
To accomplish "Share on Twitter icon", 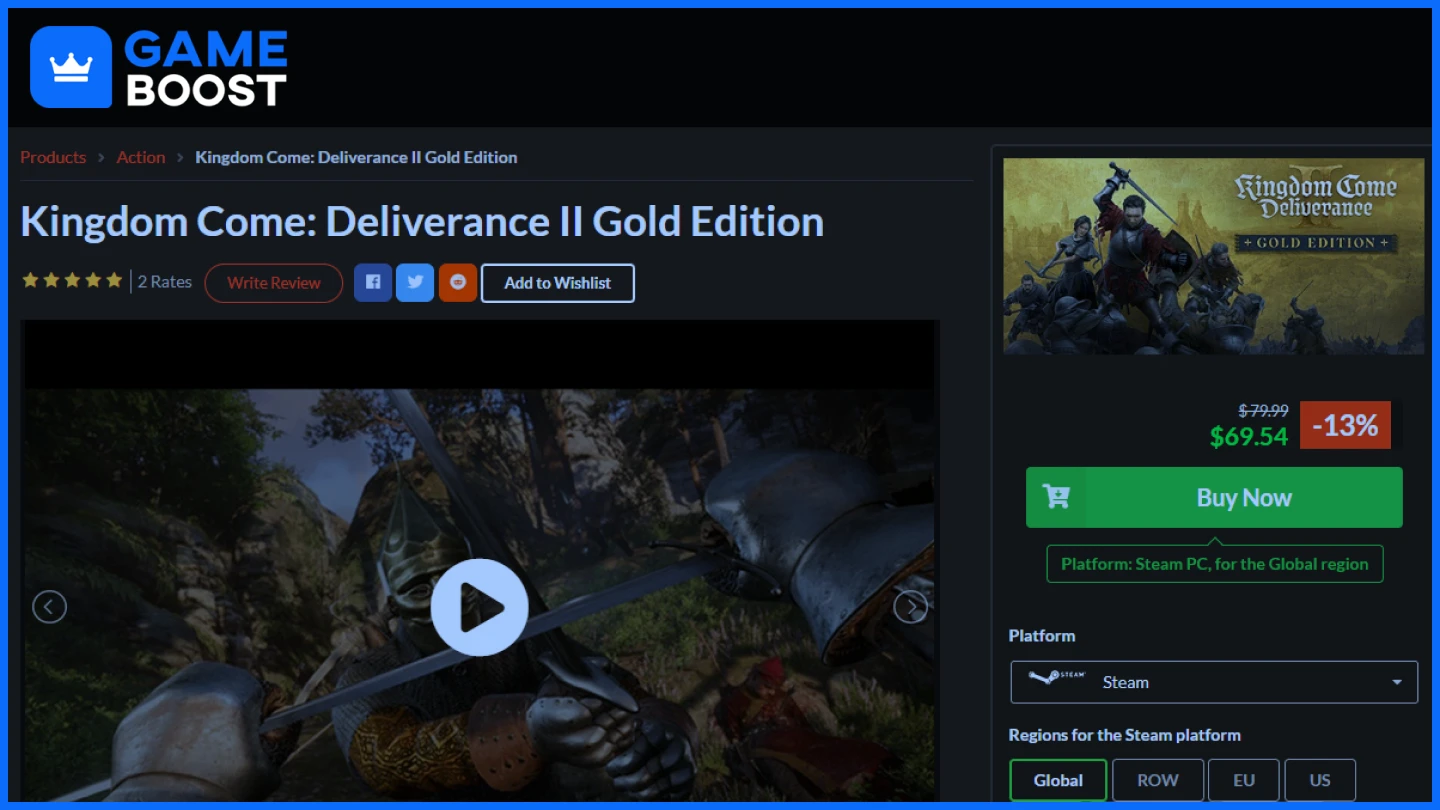I will [415, 283].
